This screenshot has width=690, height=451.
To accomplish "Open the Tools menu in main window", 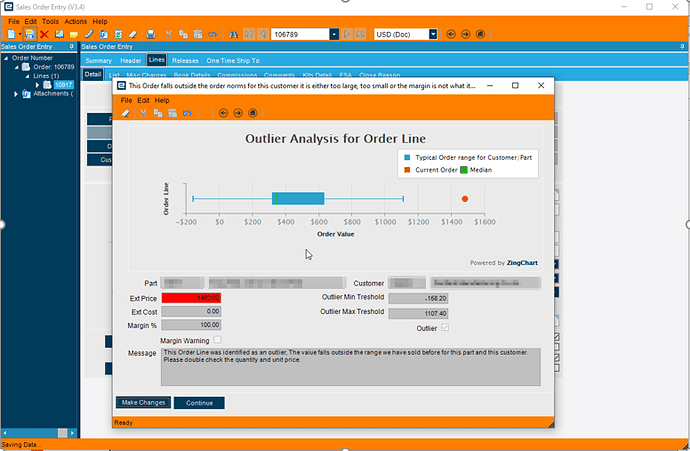I will pyautogui.click(x=50, y=22).
